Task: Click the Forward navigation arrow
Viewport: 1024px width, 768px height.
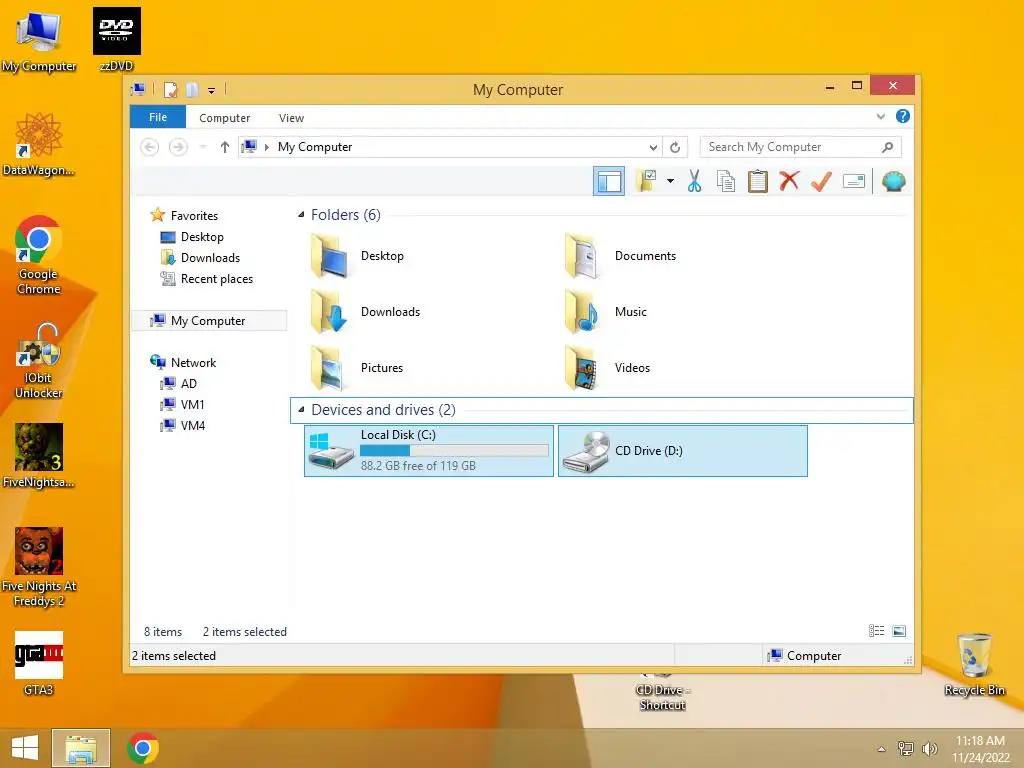Action: pos(178,147)
